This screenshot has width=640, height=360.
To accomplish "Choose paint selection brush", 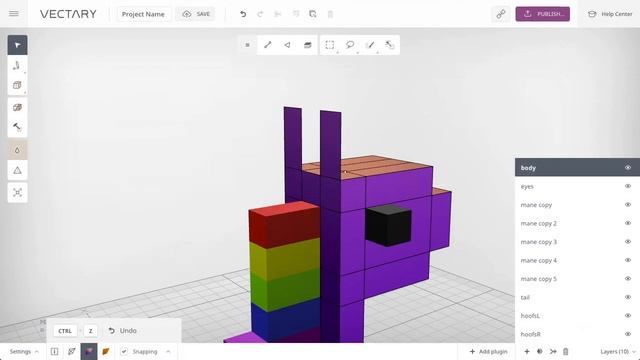I will (370, 45).
